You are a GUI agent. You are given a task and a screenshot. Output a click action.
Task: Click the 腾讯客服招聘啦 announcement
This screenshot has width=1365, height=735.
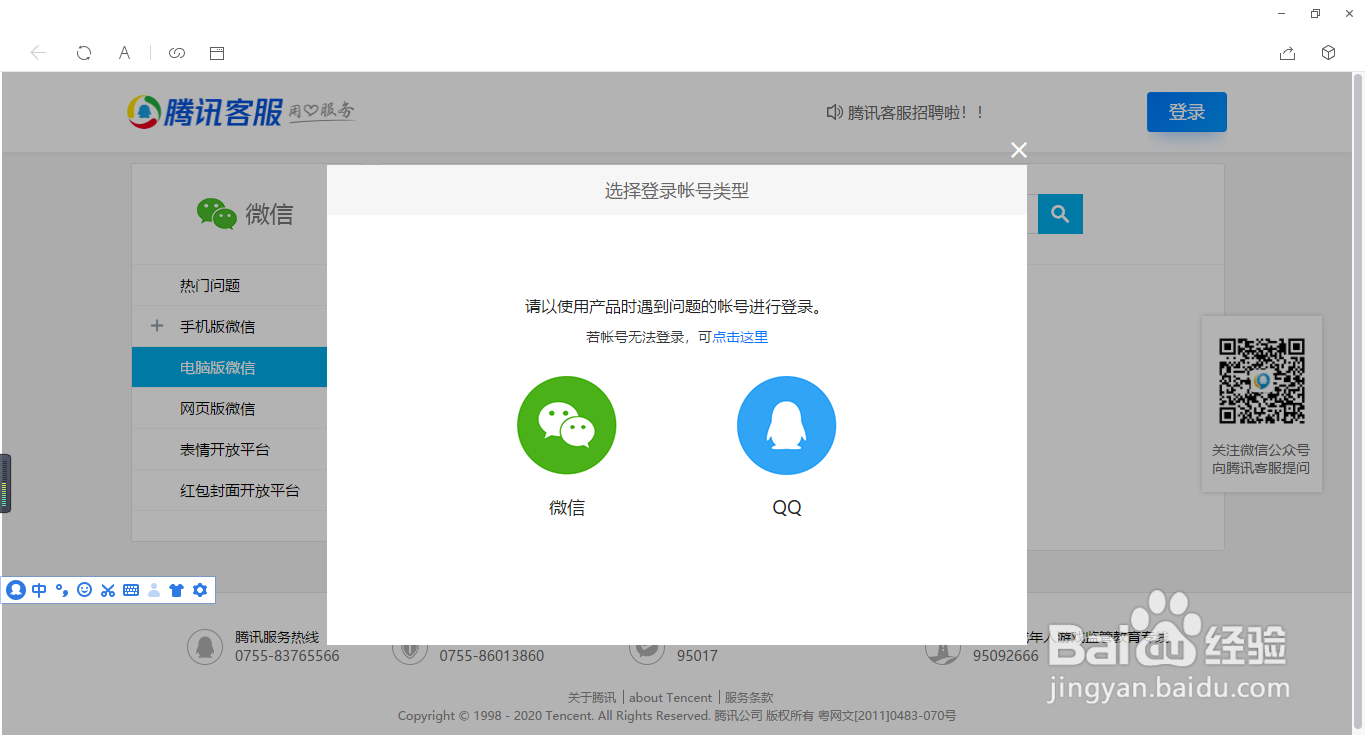[x=917, y=112]
